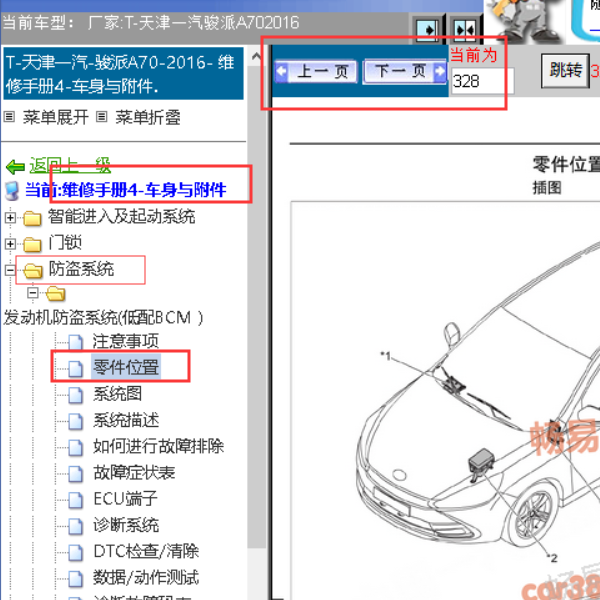Screen dimensions: 600x600
Task: Click the open folder icon for 防盗系统
Action: [33, 271]
